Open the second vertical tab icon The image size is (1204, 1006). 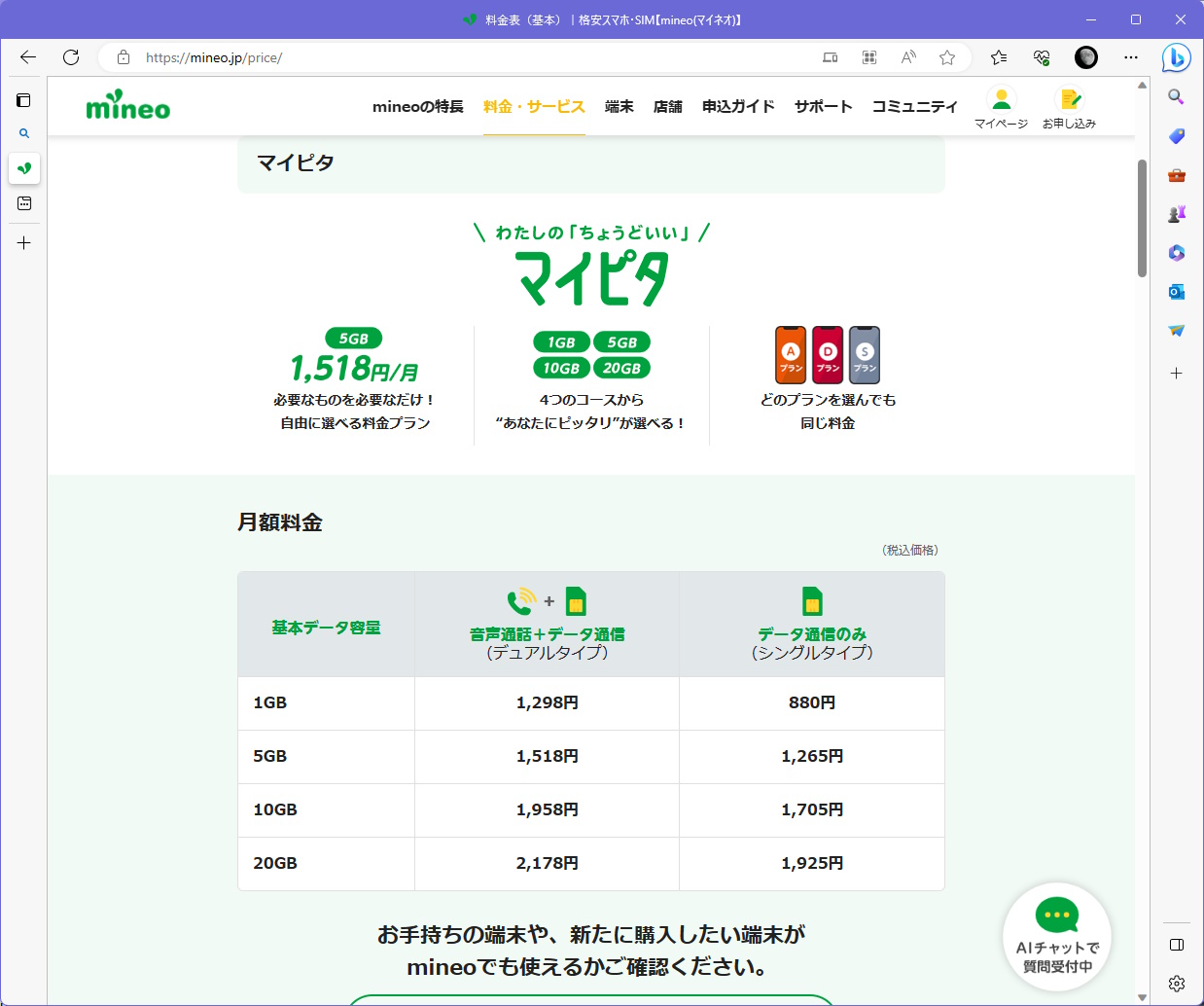[24, 203]
